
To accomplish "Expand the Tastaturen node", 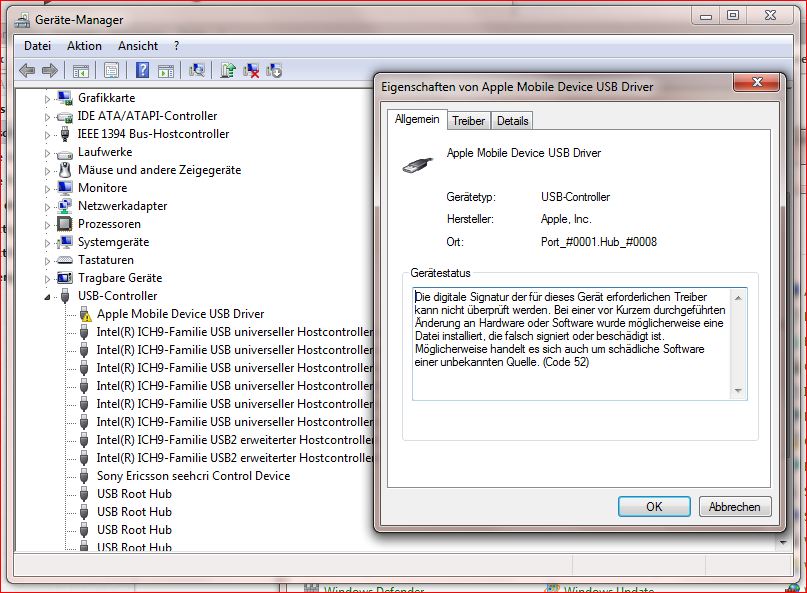I will (x=47, y=261).
